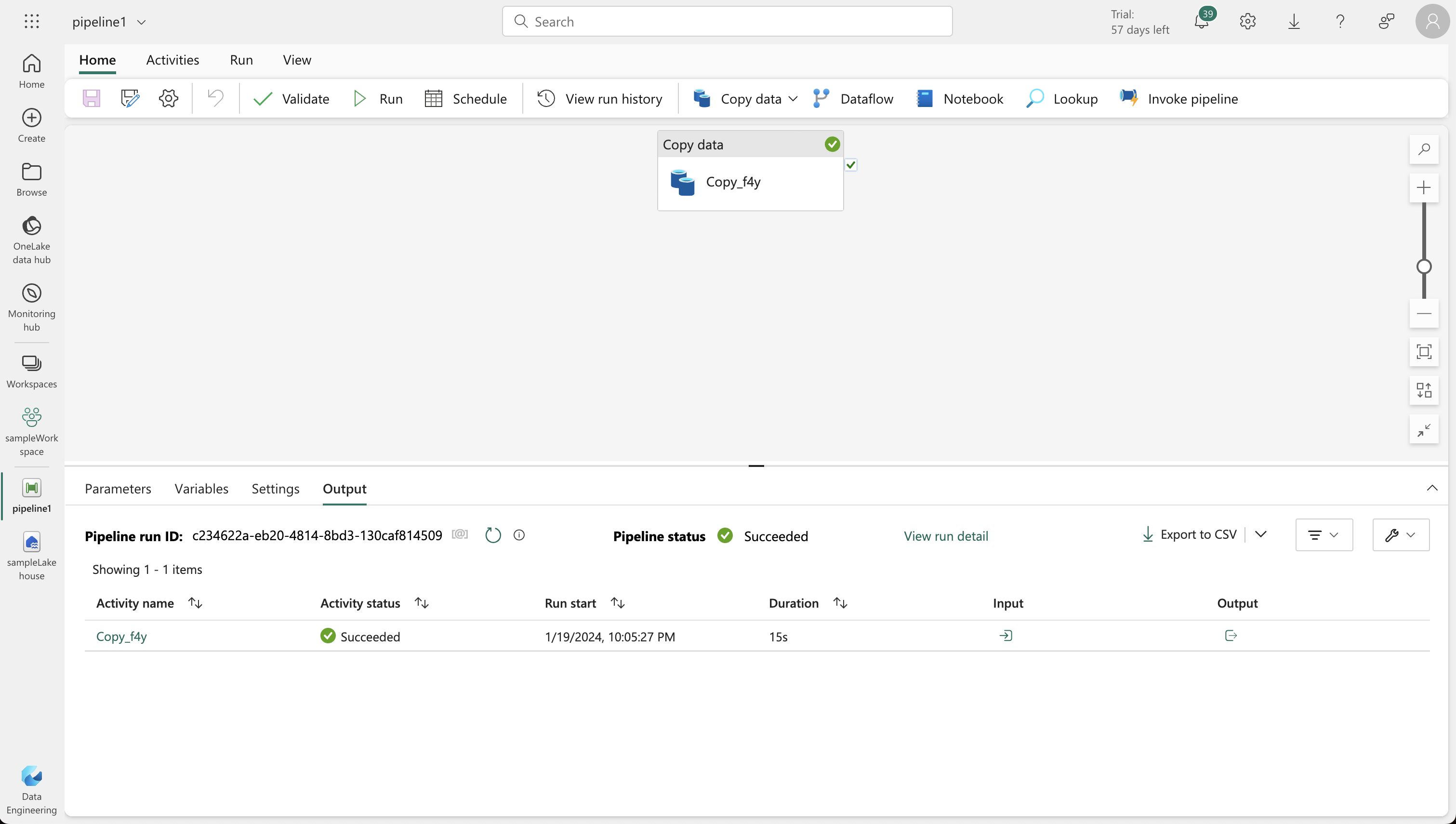Sort by Run start
This screenshot has height=824, width=1456.
click(618, 603)
